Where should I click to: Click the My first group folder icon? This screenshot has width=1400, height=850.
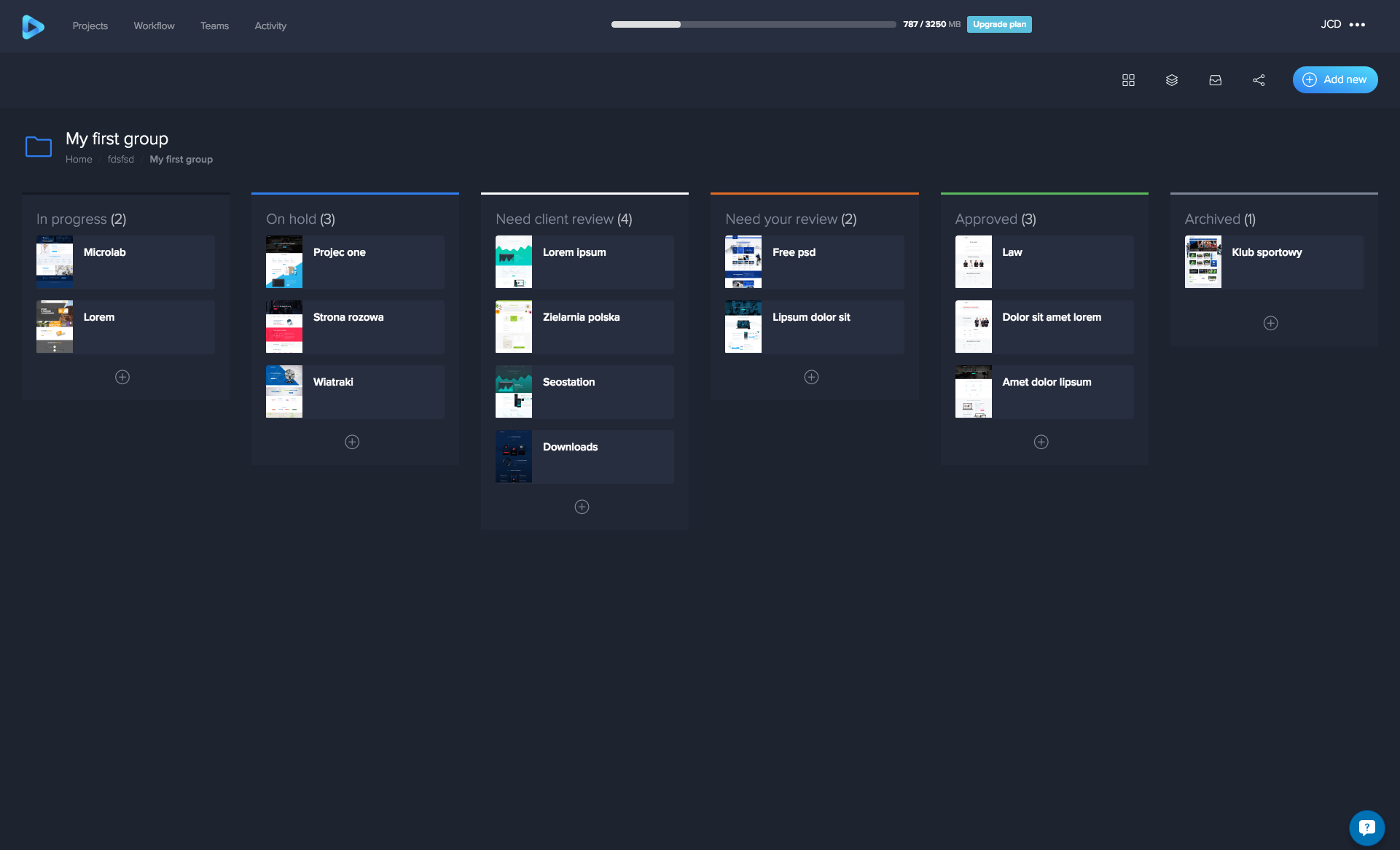pos(39,147)
